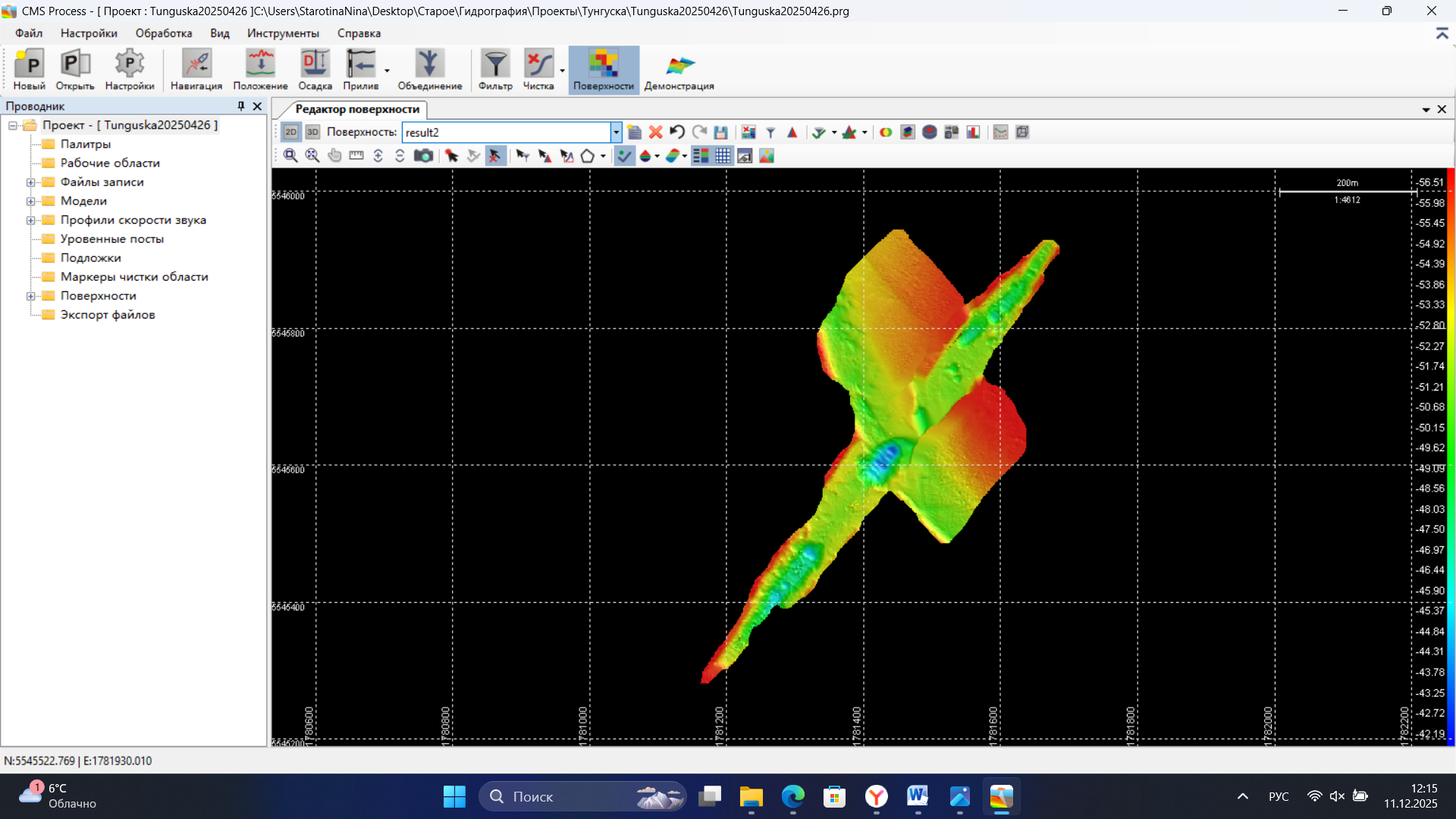This screenshot has width=1456, height=819.
Task: Click the Фильтр funnel icon
Action: coord(495,70)
